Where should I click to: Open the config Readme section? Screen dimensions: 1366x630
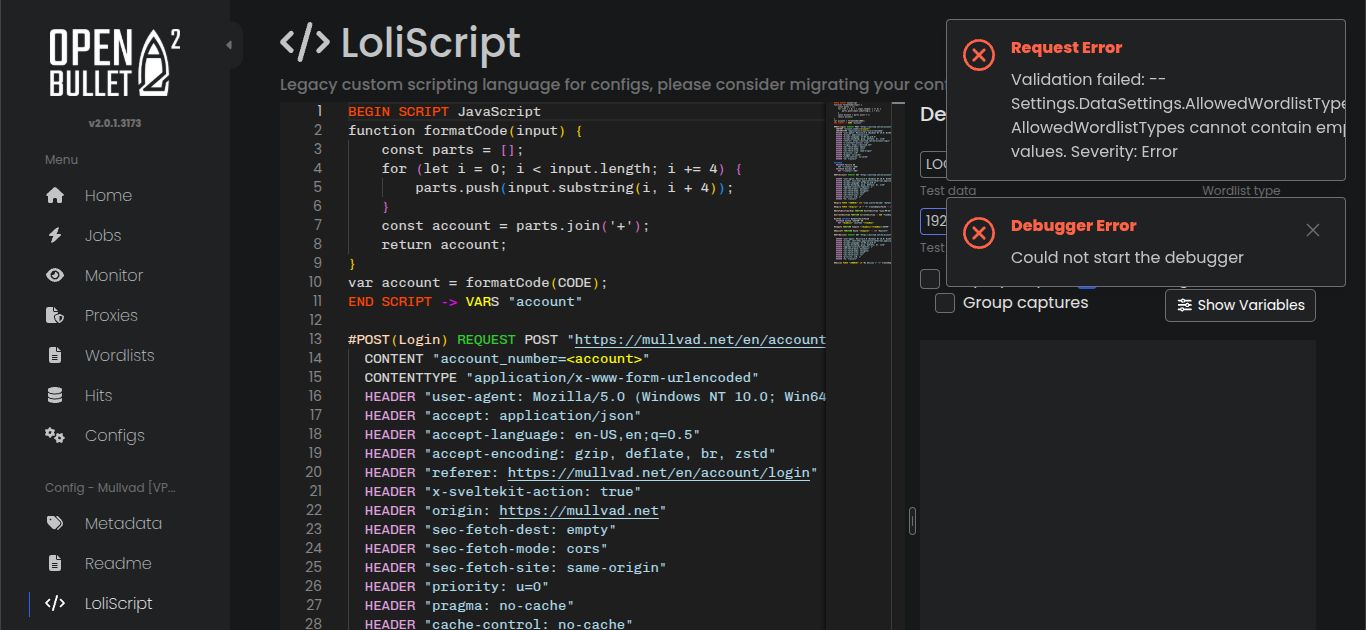pos(118,563)
